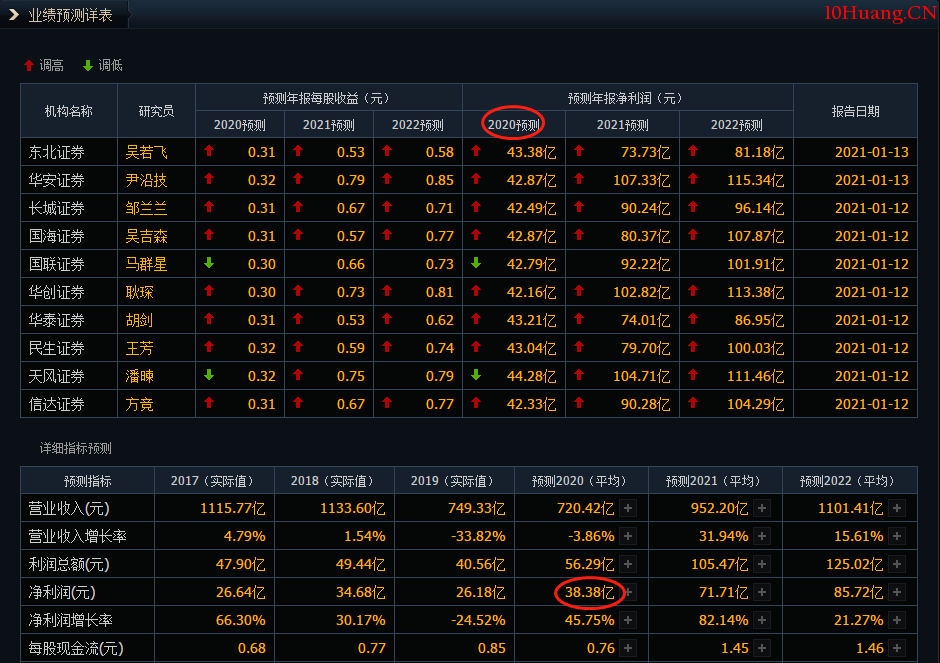
Task: Click the green down arrow beside 国联证券 42.79亿
Action: [x=476, y=263]
